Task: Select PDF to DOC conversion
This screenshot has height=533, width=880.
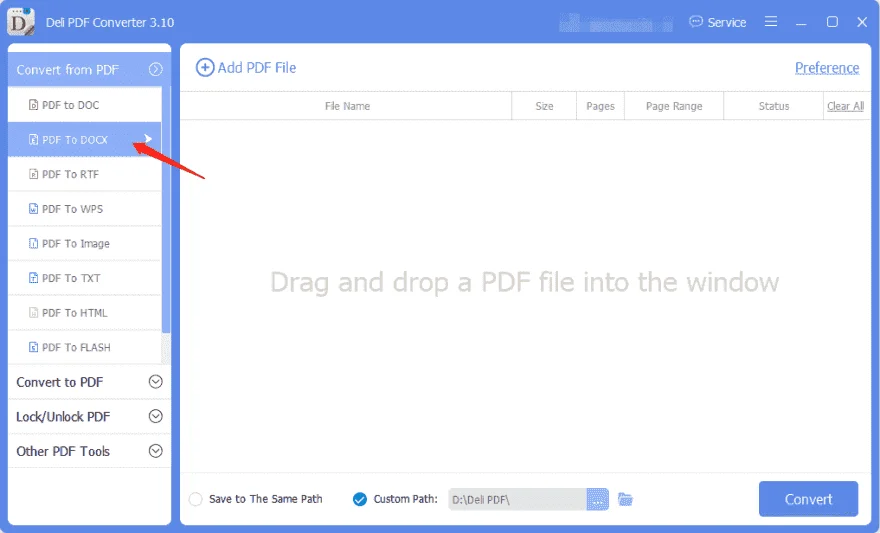Action: [x=85, y=105]
